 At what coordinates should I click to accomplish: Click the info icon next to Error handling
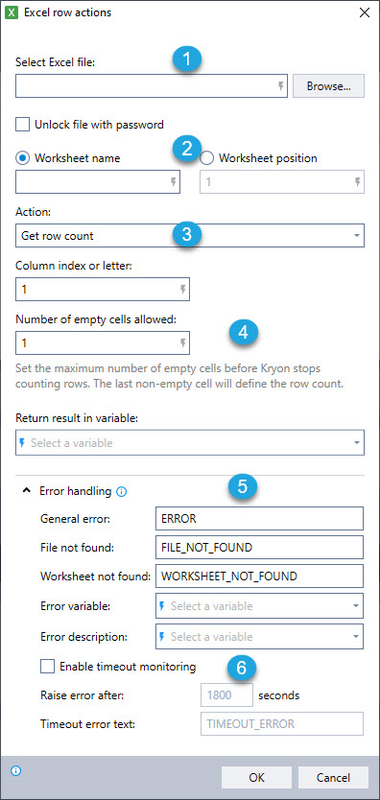[x=121, y=492]
